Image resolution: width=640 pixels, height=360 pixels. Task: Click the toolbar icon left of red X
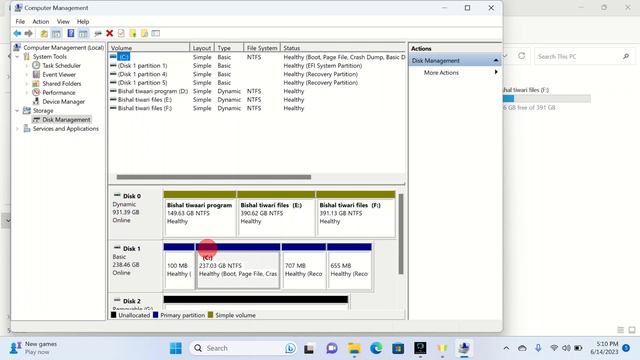(x=98, y=33)
